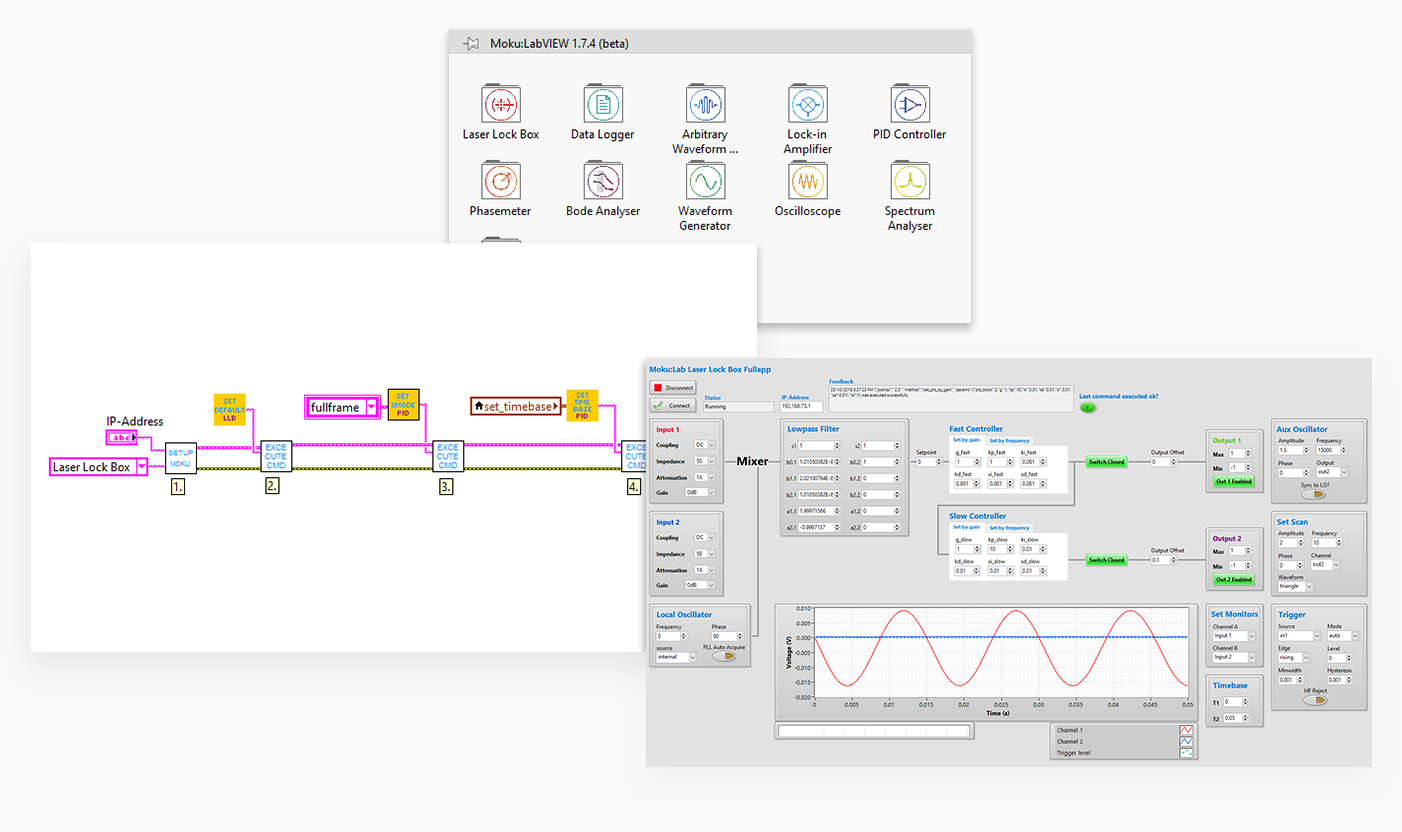
Task: Launch the Lock-in Amplifier icon
Action: [x=807, y=105]
